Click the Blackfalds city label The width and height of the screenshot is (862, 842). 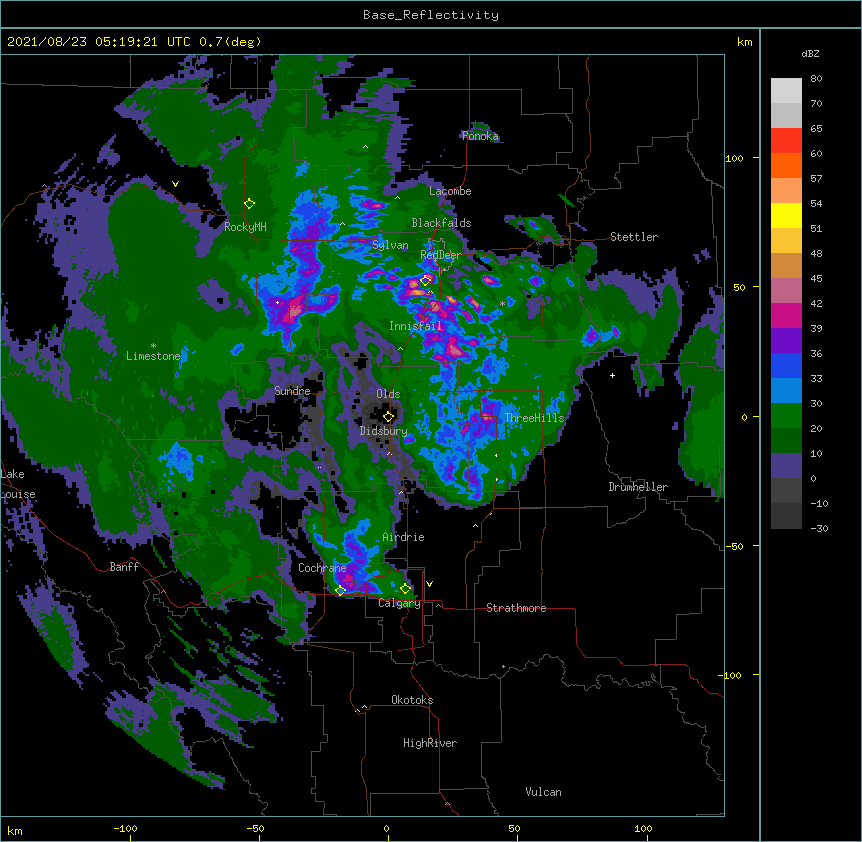[x=441, y=223]
